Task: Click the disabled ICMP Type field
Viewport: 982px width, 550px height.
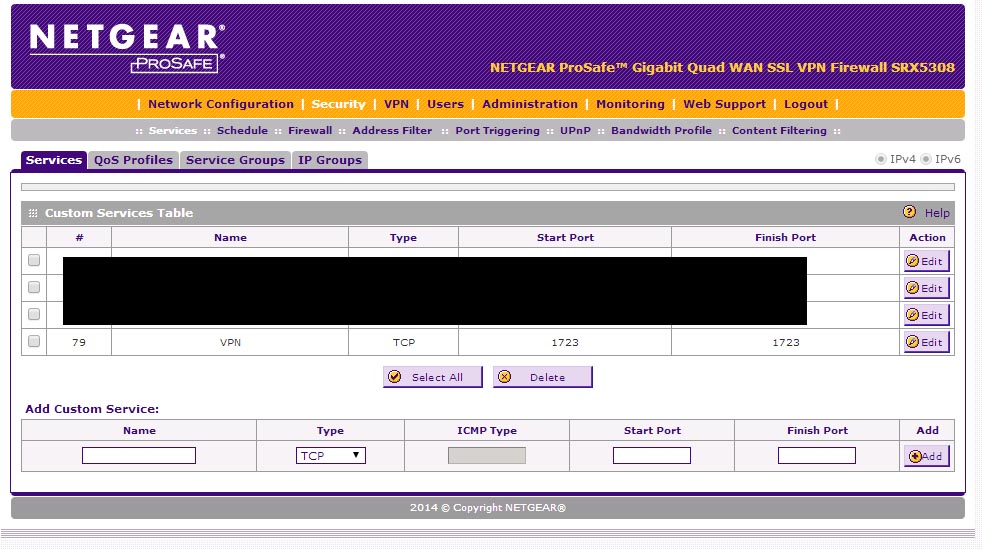Action: [x=487, y=455]
